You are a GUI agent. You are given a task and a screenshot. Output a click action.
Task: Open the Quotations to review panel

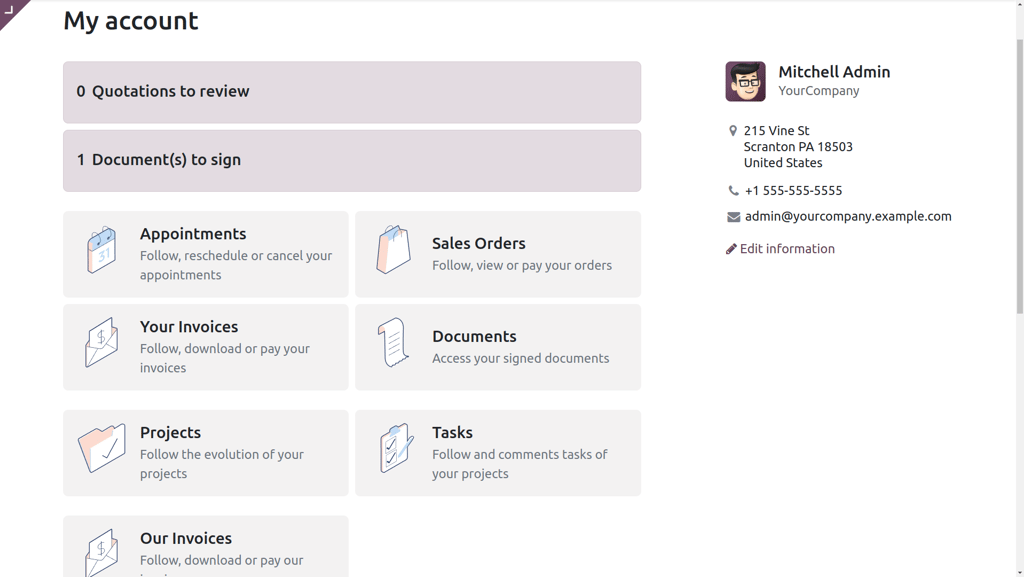point(352,92)
